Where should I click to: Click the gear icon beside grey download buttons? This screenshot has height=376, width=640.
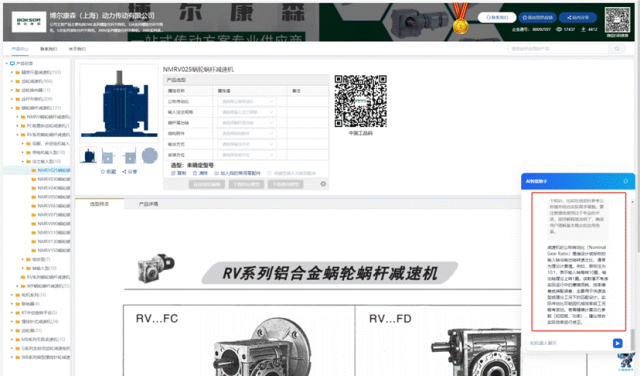tap(323, 184)
